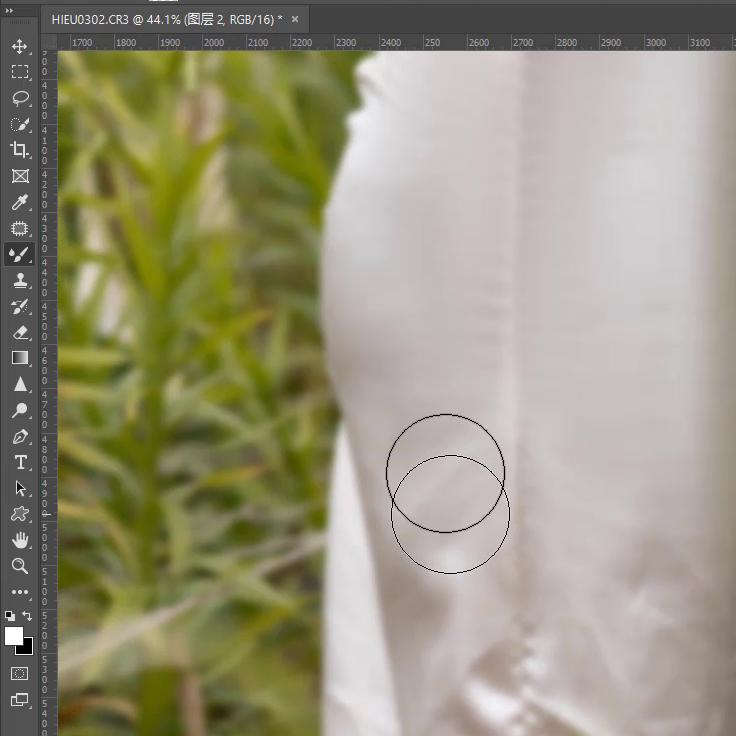736x736 pixels.
Task: Select the Pen tool
Action: 19,437
